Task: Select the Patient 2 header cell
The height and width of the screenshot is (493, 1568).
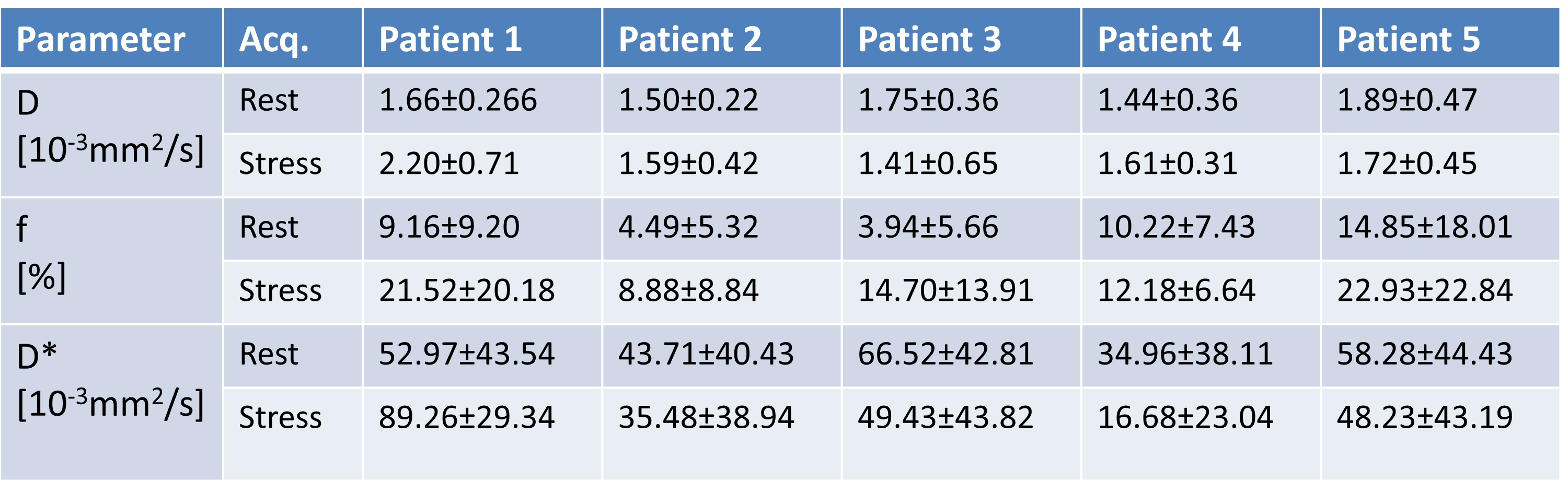Action: (689, 40)
